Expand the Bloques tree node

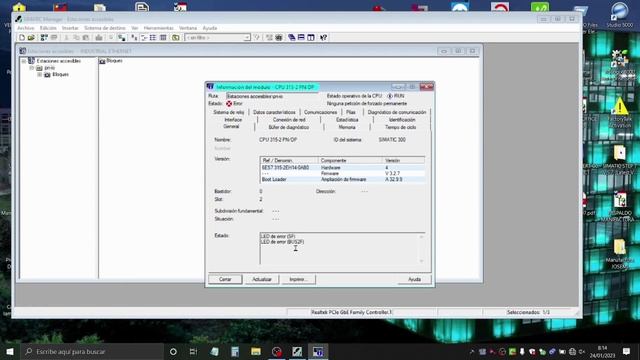(x=40, y=75)
